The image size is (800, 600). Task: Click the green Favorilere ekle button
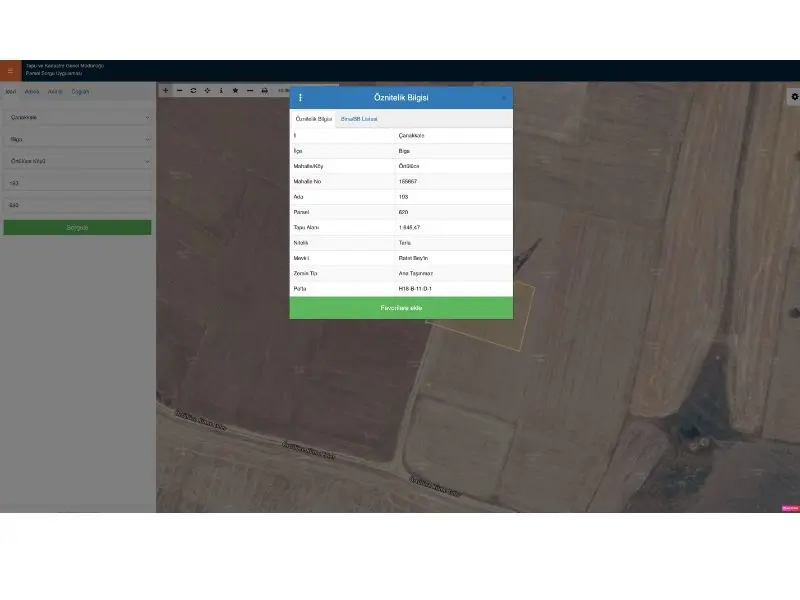(x=401, y=308)
